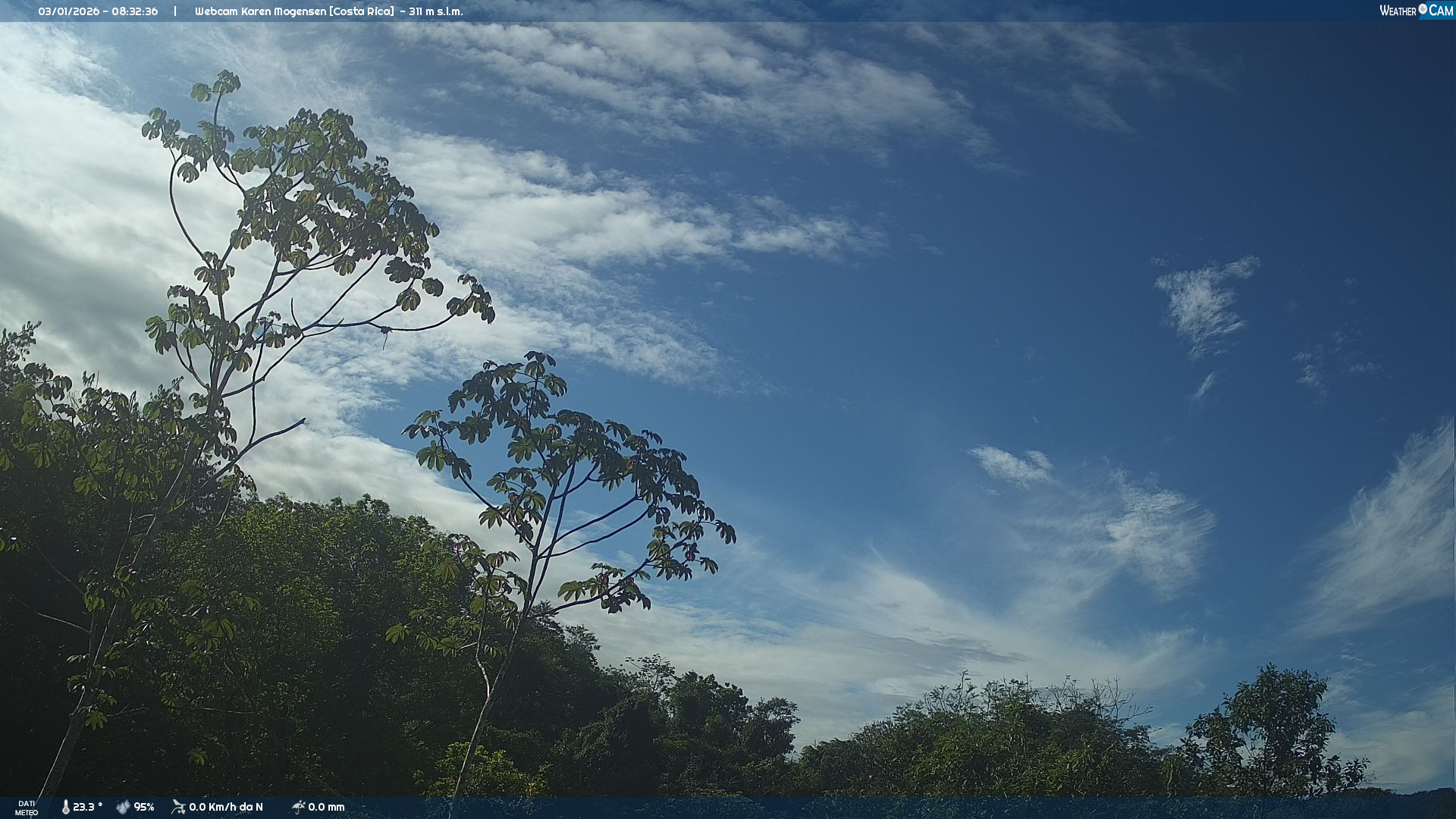The width and height of the screenshot is (1456, 819).
Task: Click the vertical separator after the timestamp
Action: pos(175,11)
